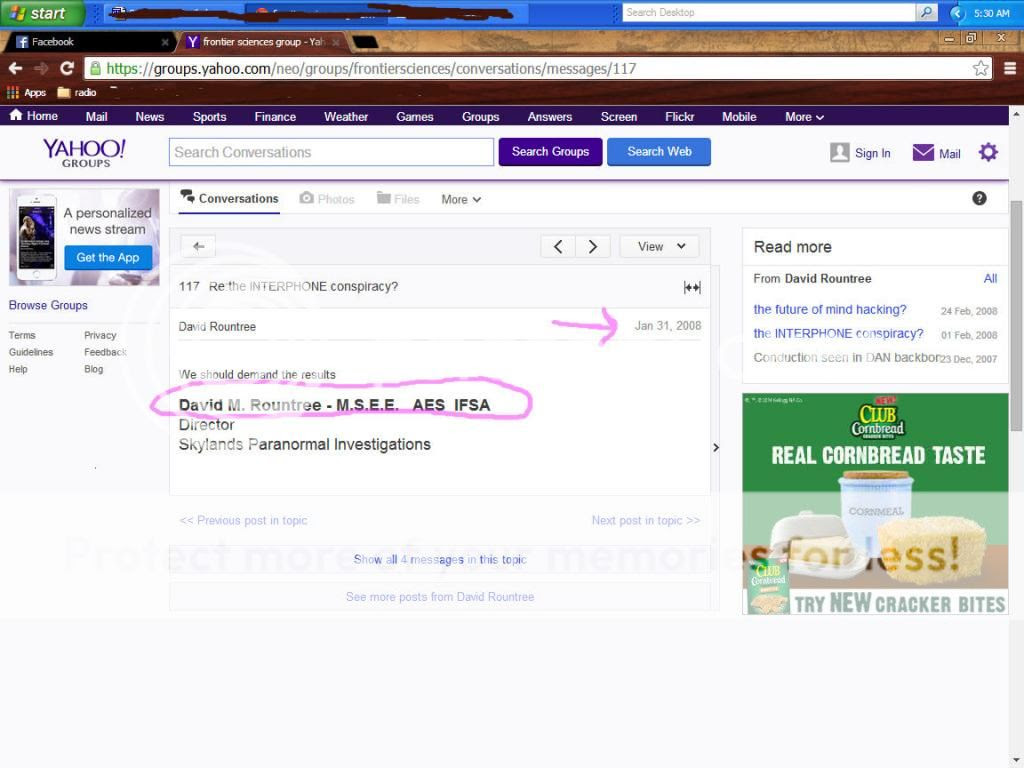Focus the Search Conversations field
This screenshot has width=1024, height=768.
tap(331, 152)
